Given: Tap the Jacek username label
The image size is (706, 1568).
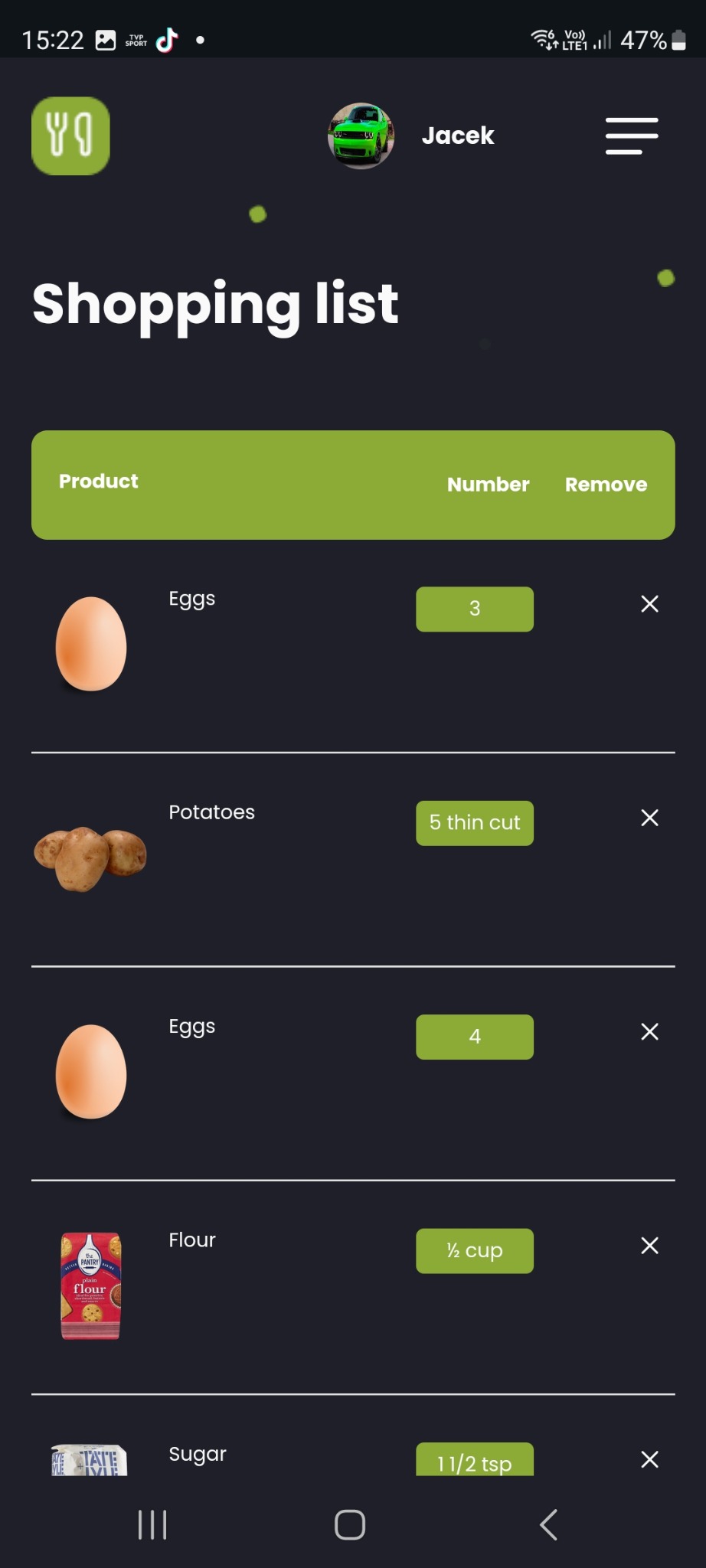Looking at the screenshot, I should point(457,136).
